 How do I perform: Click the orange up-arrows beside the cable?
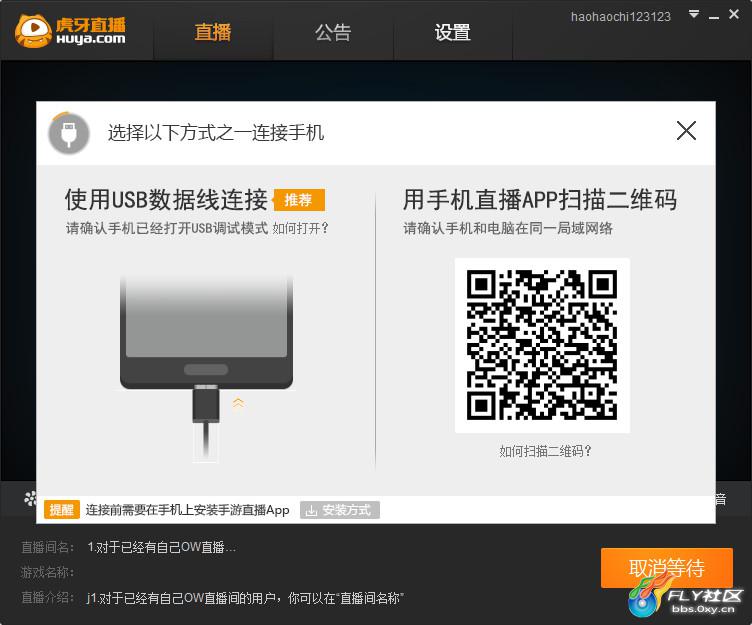(238, 403)
